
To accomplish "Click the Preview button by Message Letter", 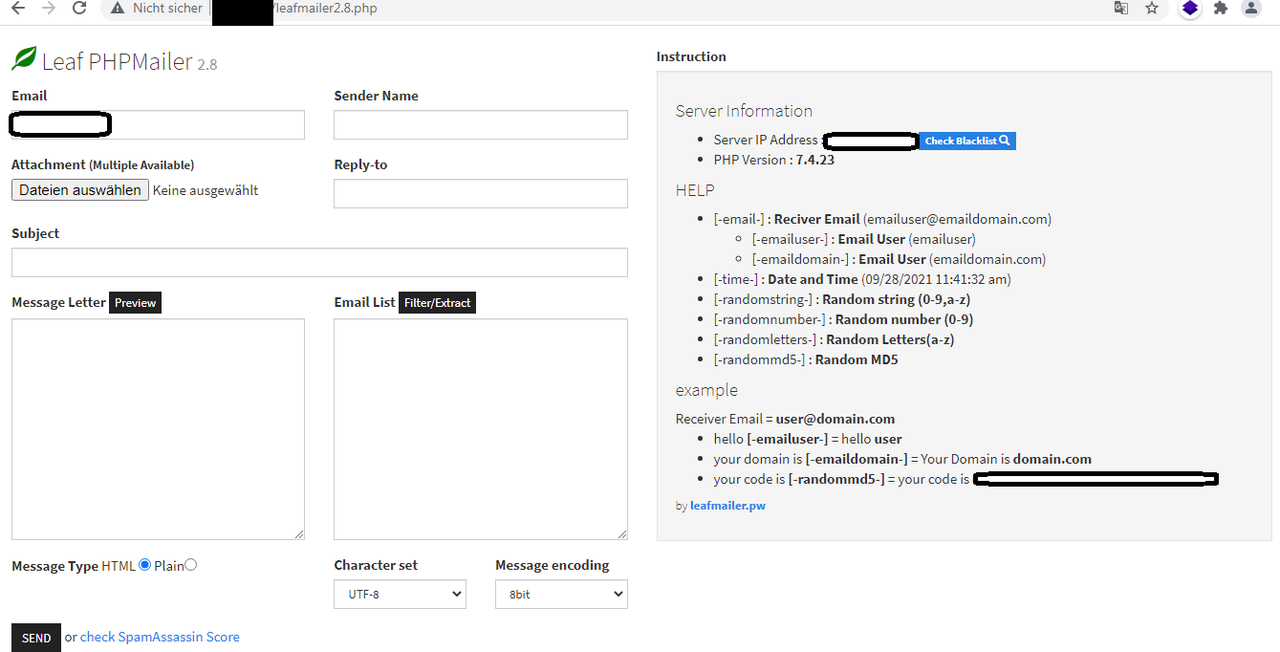I will click(x=135, y=302).
